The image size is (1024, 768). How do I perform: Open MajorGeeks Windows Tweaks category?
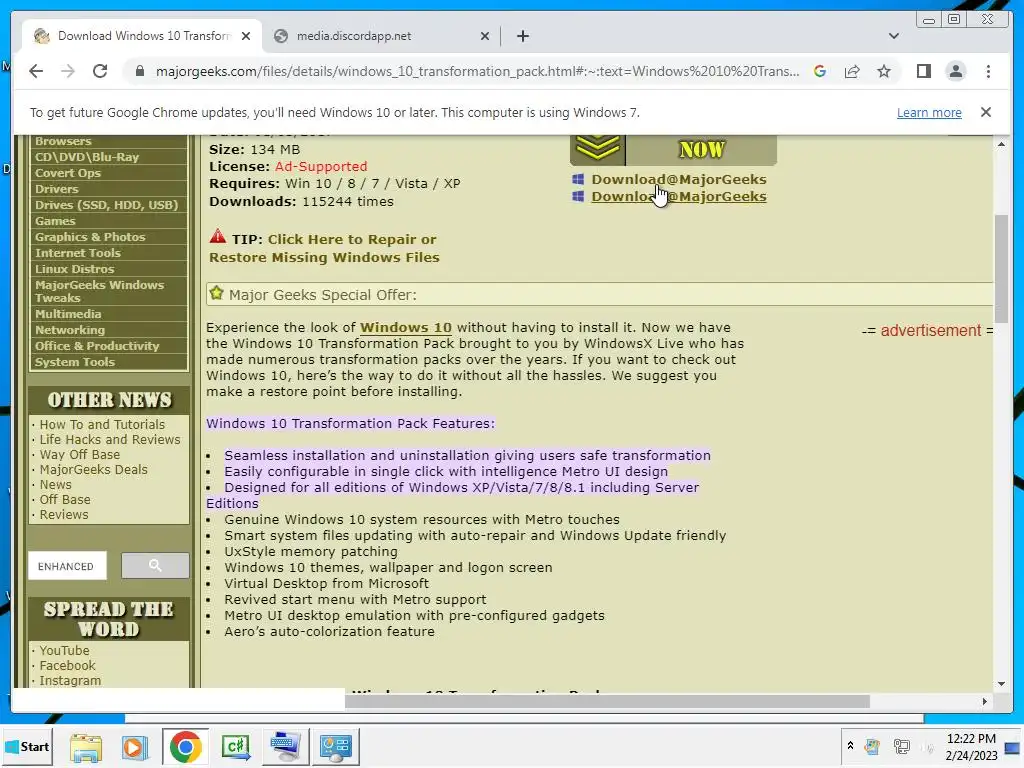pos(99,291)
